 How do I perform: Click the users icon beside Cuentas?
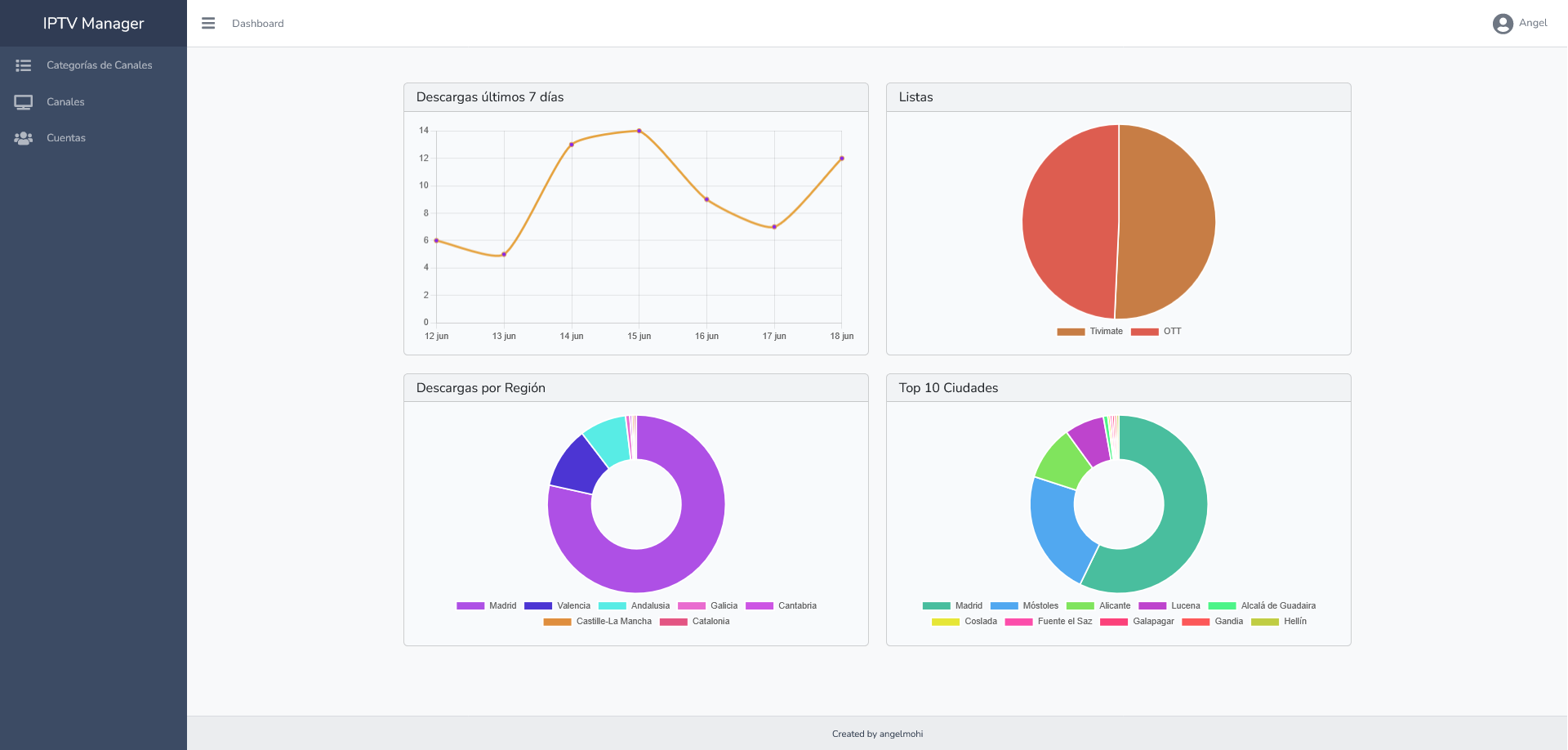(24, 138)
